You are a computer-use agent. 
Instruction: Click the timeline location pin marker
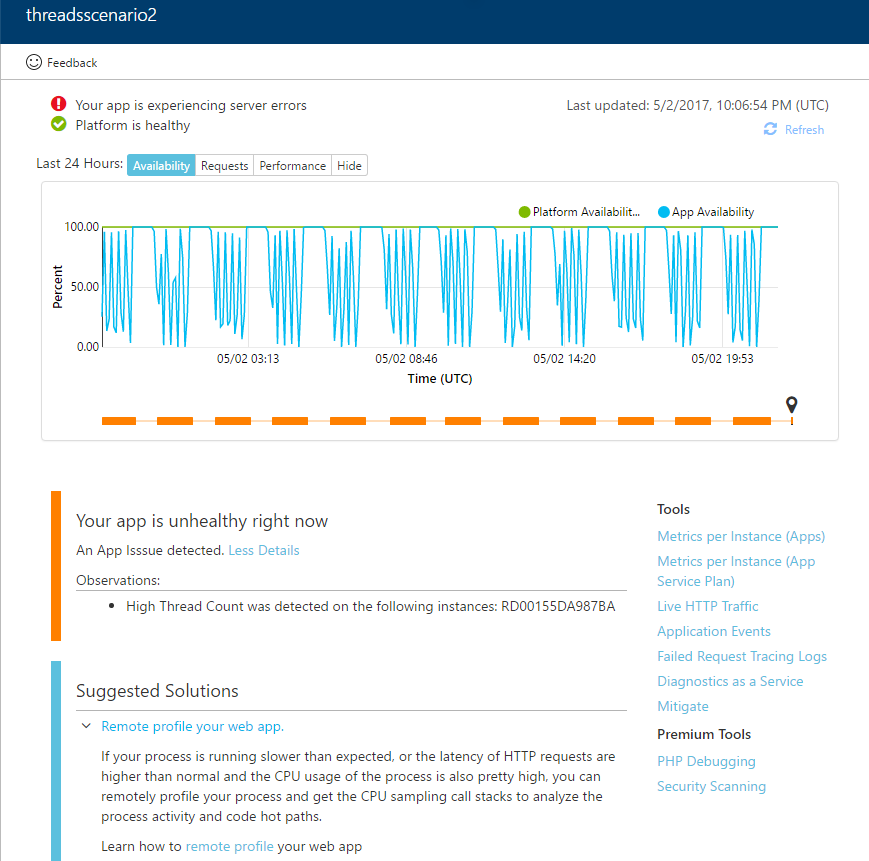(x=792, y=405)
